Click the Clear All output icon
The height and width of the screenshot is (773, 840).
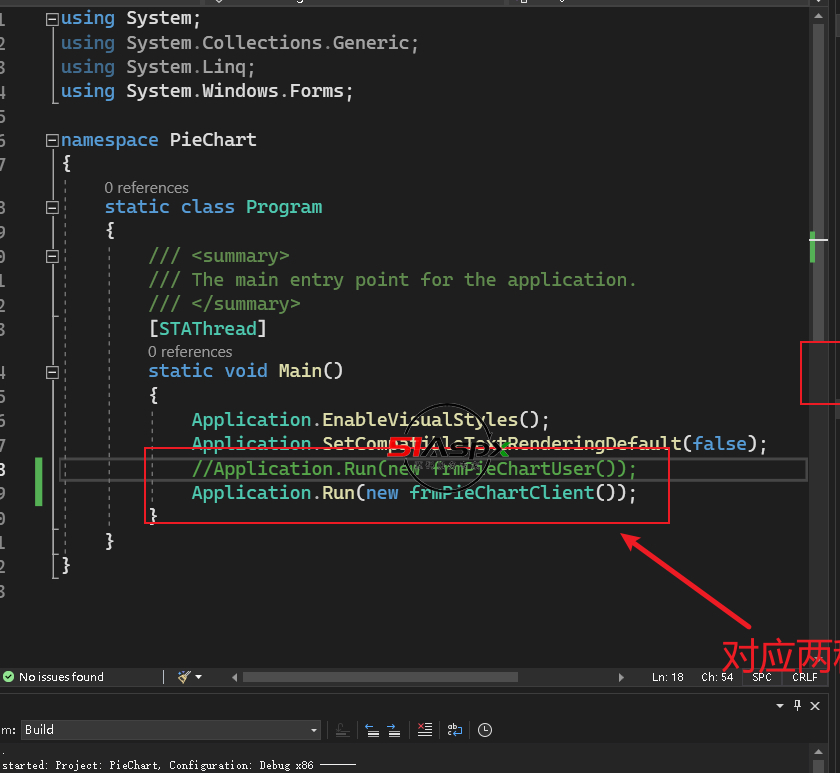[x=424, y=730]
